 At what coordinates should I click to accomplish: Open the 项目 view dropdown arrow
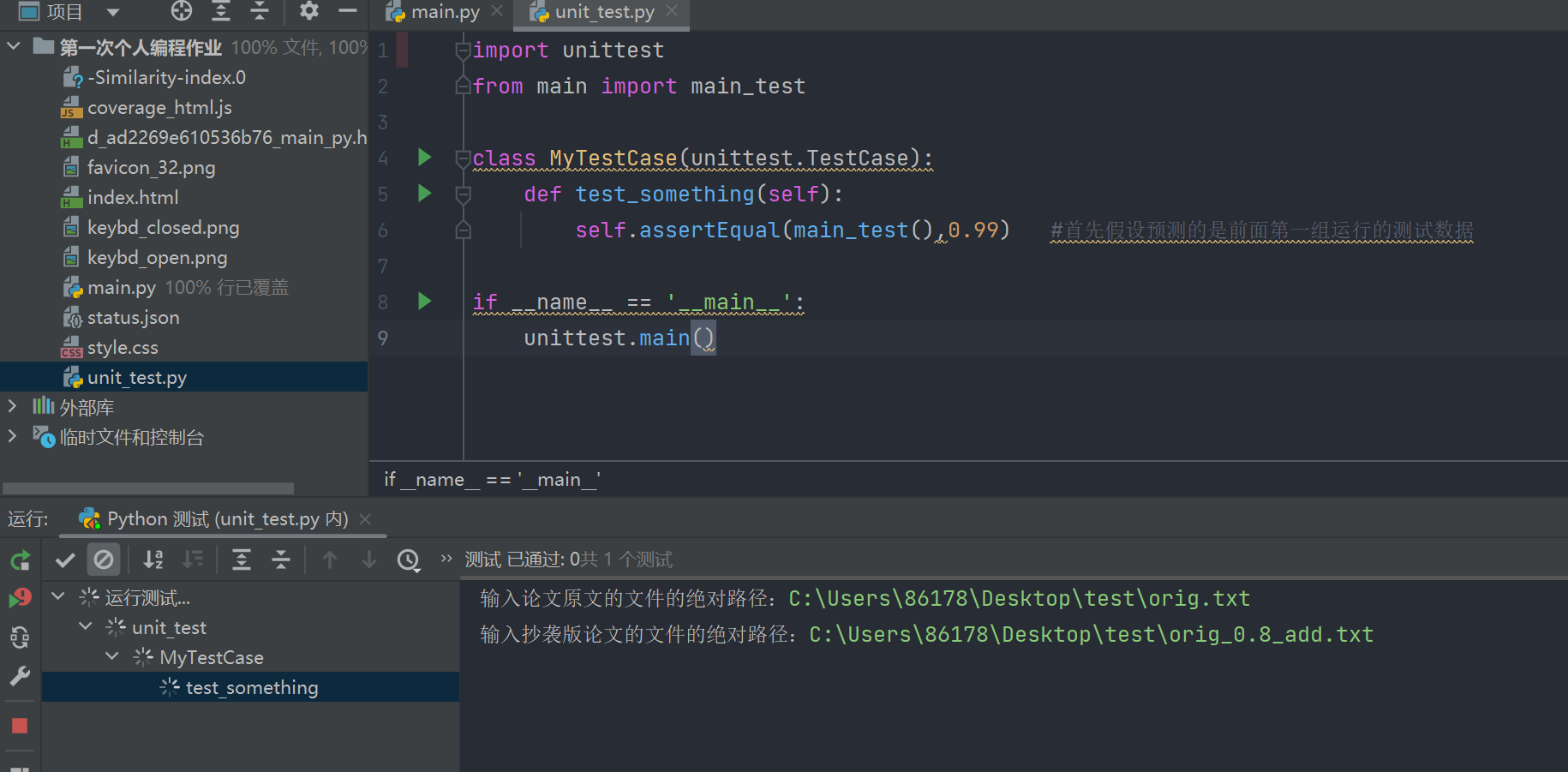(x=113, y=12)
